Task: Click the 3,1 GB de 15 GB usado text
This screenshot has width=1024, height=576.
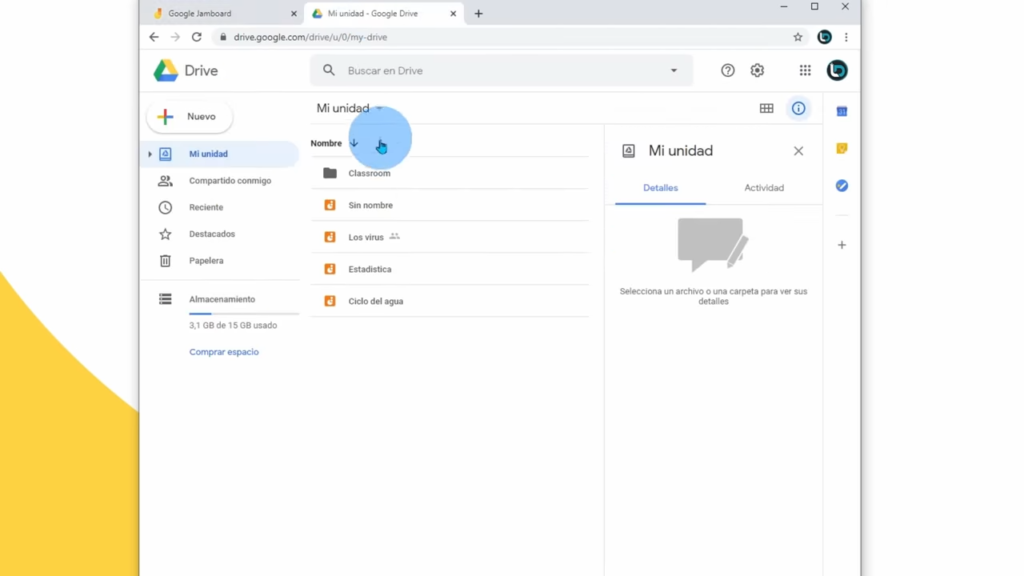Action: tap(233, 325)
